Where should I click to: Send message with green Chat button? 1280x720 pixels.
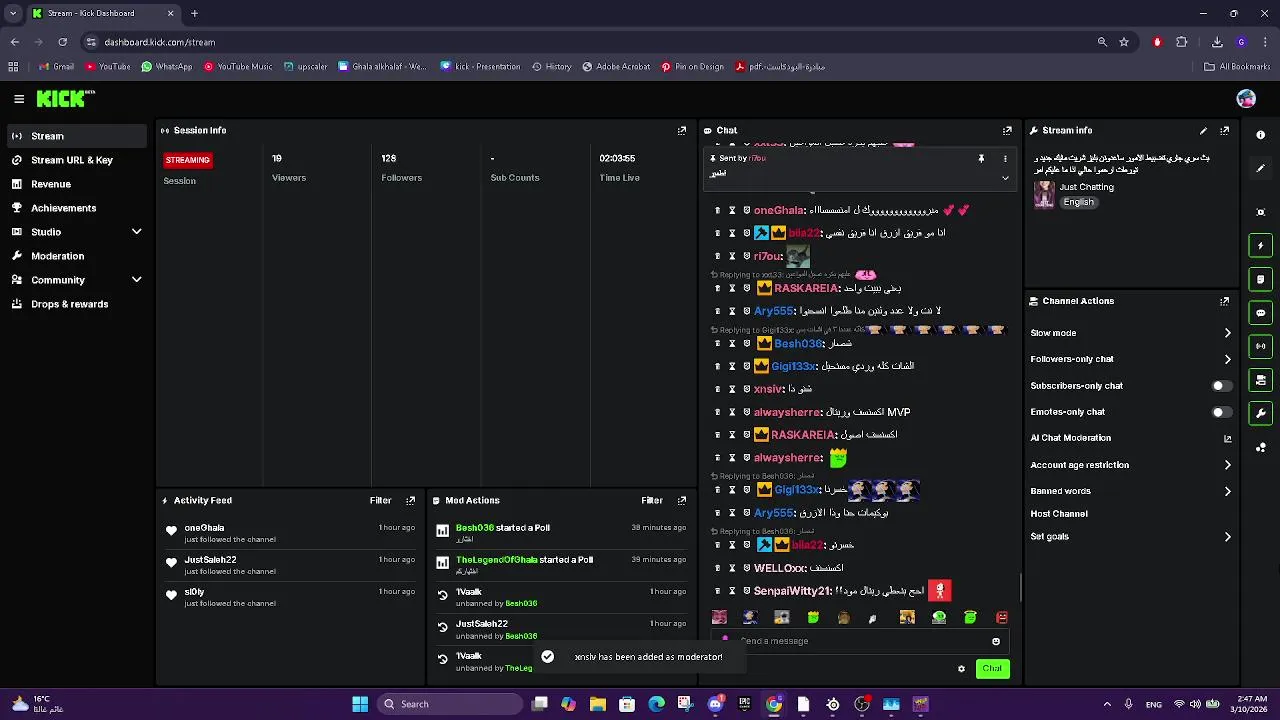click(x=992, y=669)
